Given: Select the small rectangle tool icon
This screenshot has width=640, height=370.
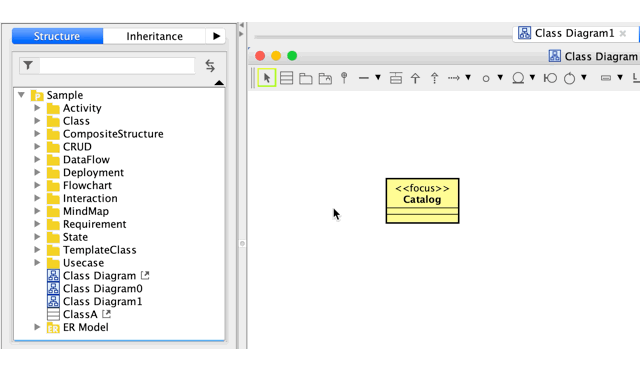Looking at the screenshot, I should [606, 78].
